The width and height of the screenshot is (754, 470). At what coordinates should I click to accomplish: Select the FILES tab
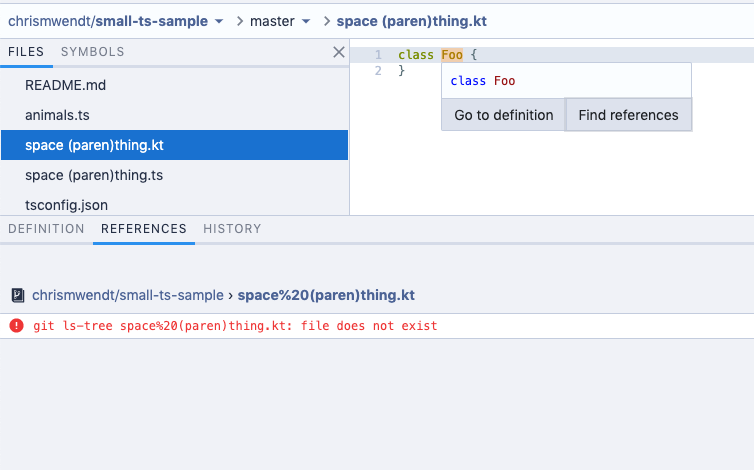point(26,52)
